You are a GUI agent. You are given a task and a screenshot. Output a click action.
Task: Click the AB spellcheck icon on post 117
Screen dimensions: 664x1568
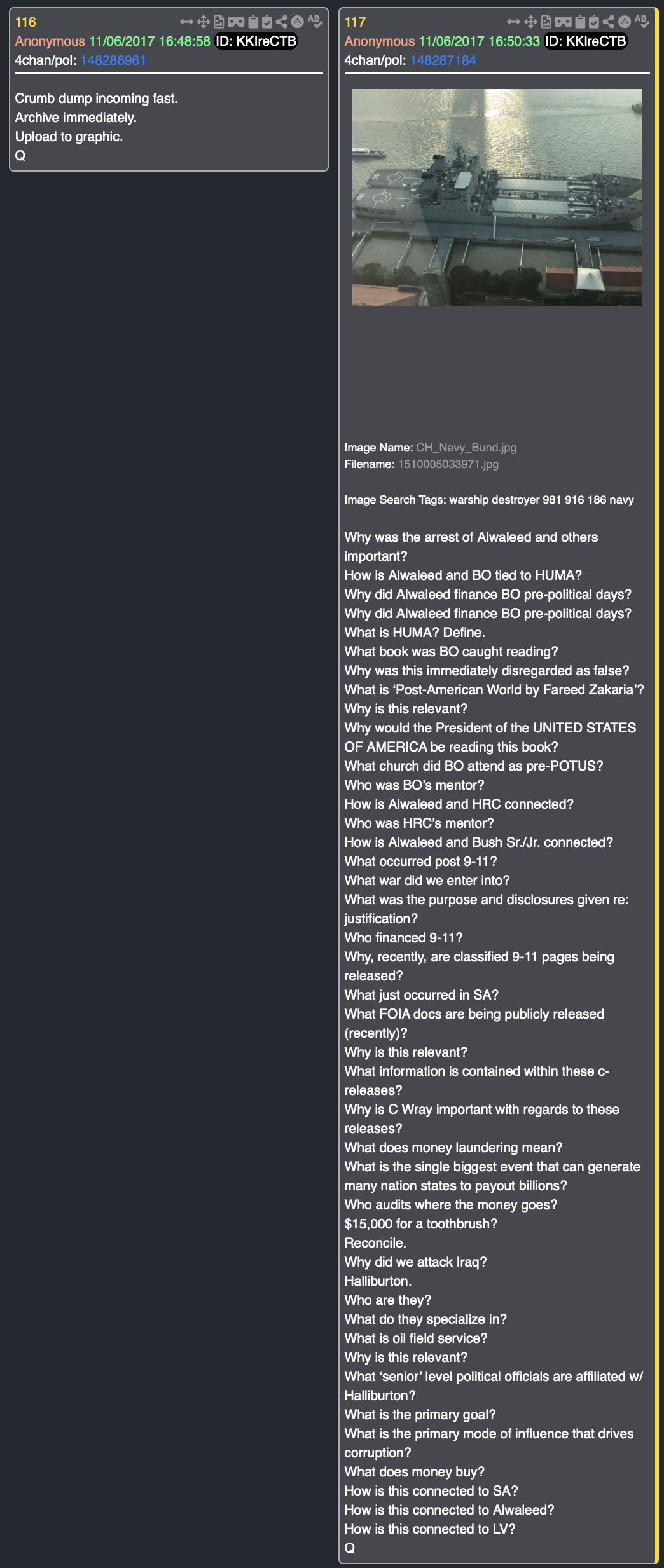coord(642,22)
